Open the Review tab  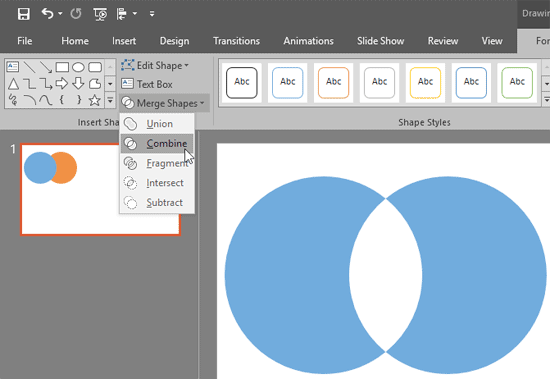443,41
